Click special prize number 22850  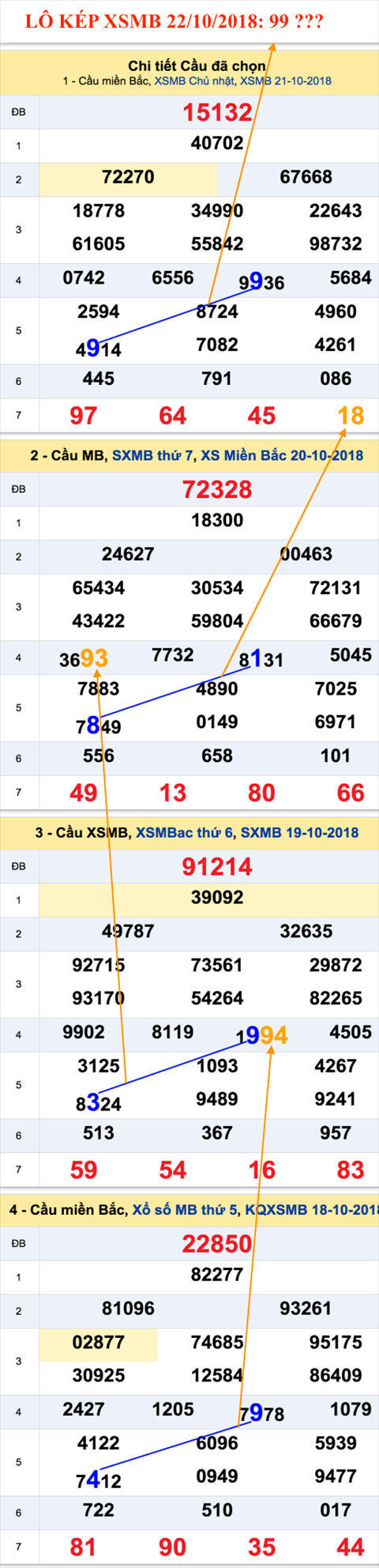(x=217, y=1243)
